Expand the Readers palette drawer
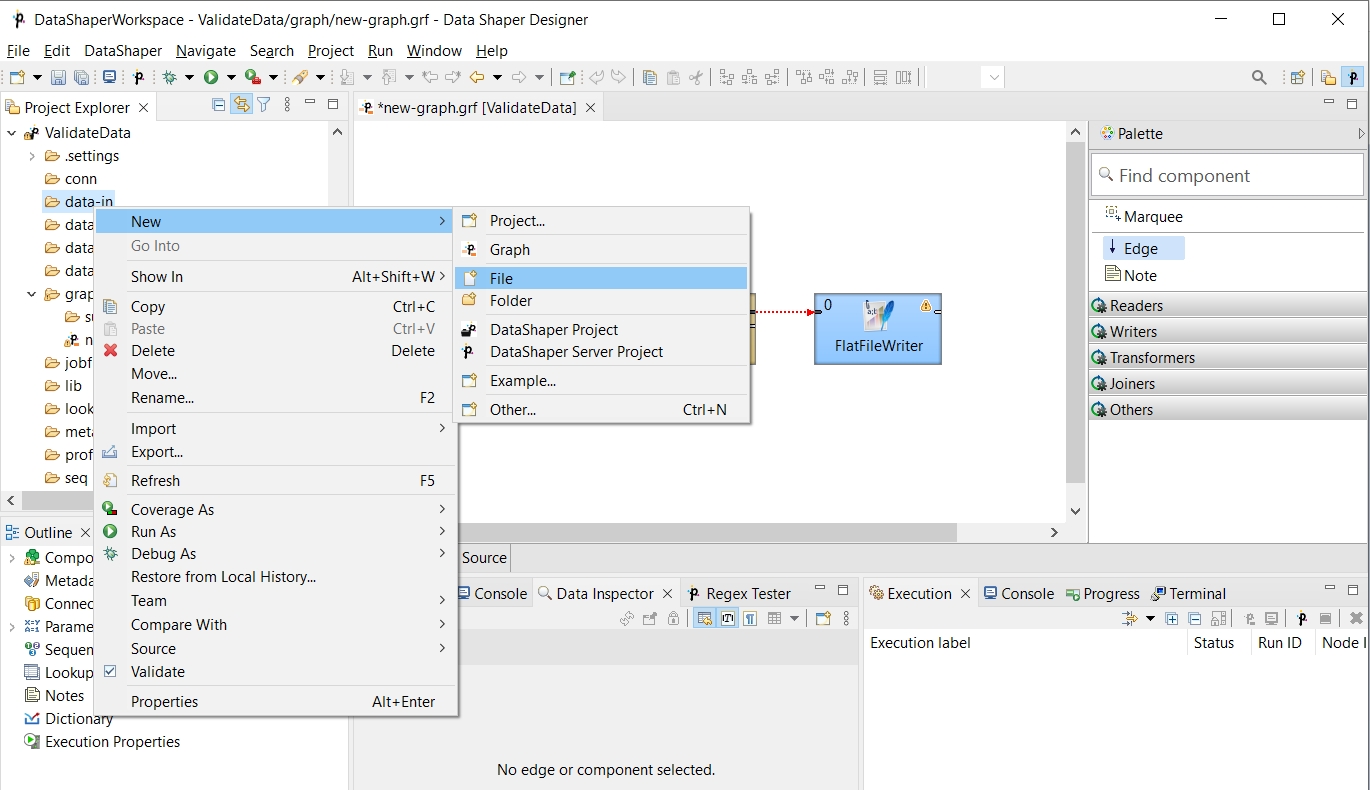The height and width of the screenshot is (790, 1370). (1228, 305)
